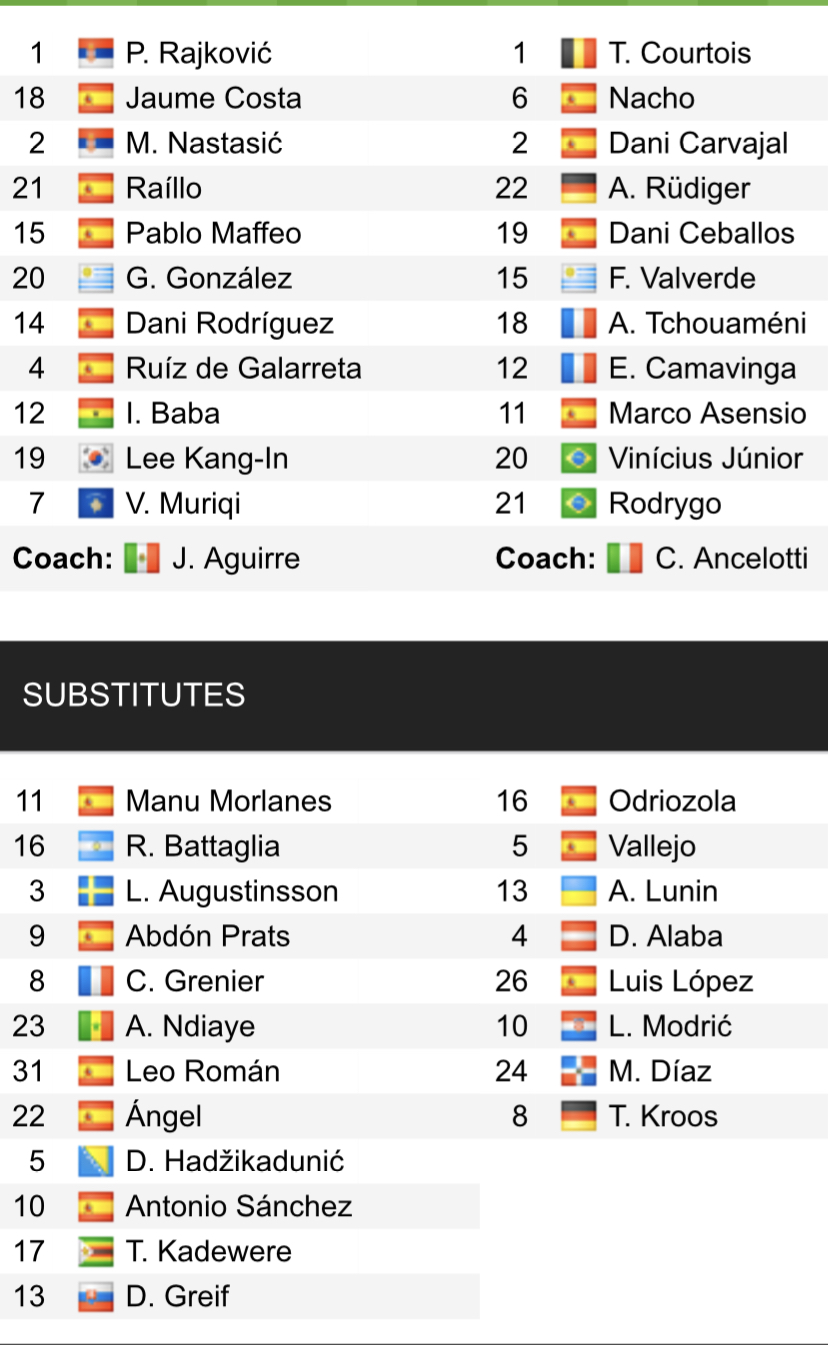Tap the Mexican flag next to J. Aguirre
This screenshot has width=828, height=1345.
point(142,558)
